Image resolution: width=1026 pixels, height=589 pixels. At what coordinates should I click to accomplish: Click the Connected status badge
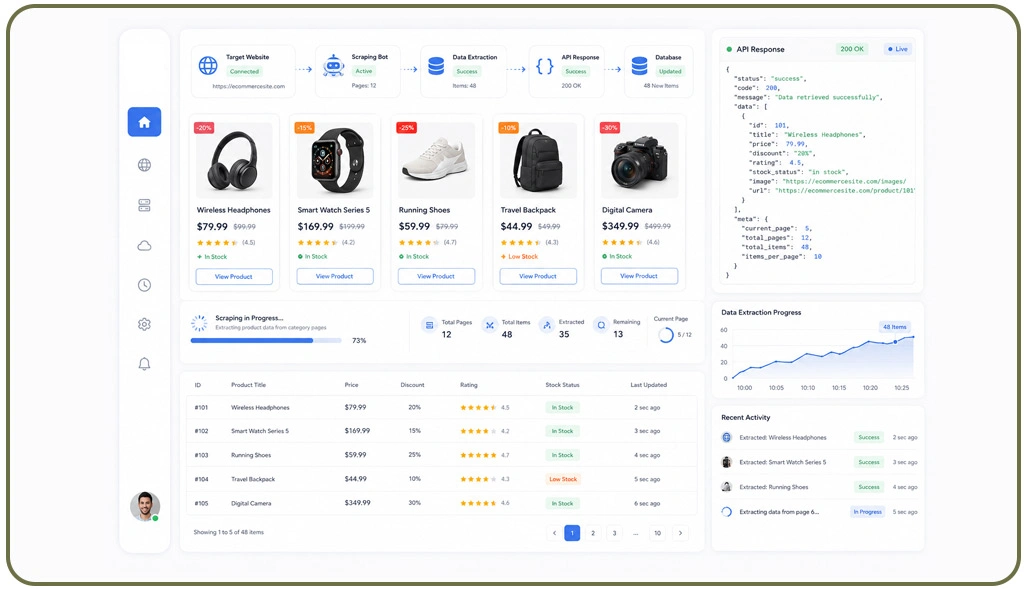pyautogui.click(x=245, y=71)
